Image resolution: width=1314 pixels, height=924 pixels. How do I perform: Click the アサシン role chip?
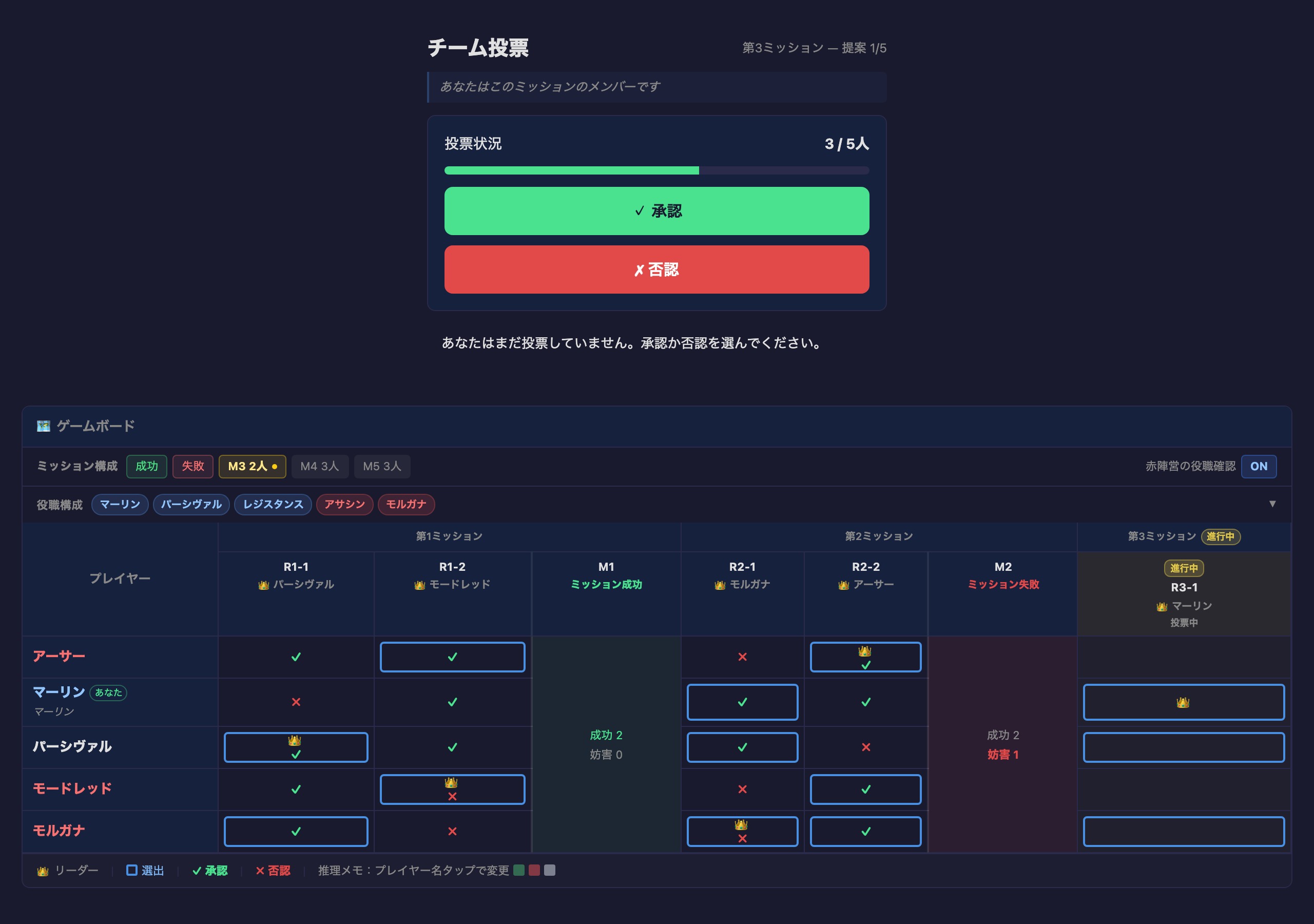pos(344,505)
